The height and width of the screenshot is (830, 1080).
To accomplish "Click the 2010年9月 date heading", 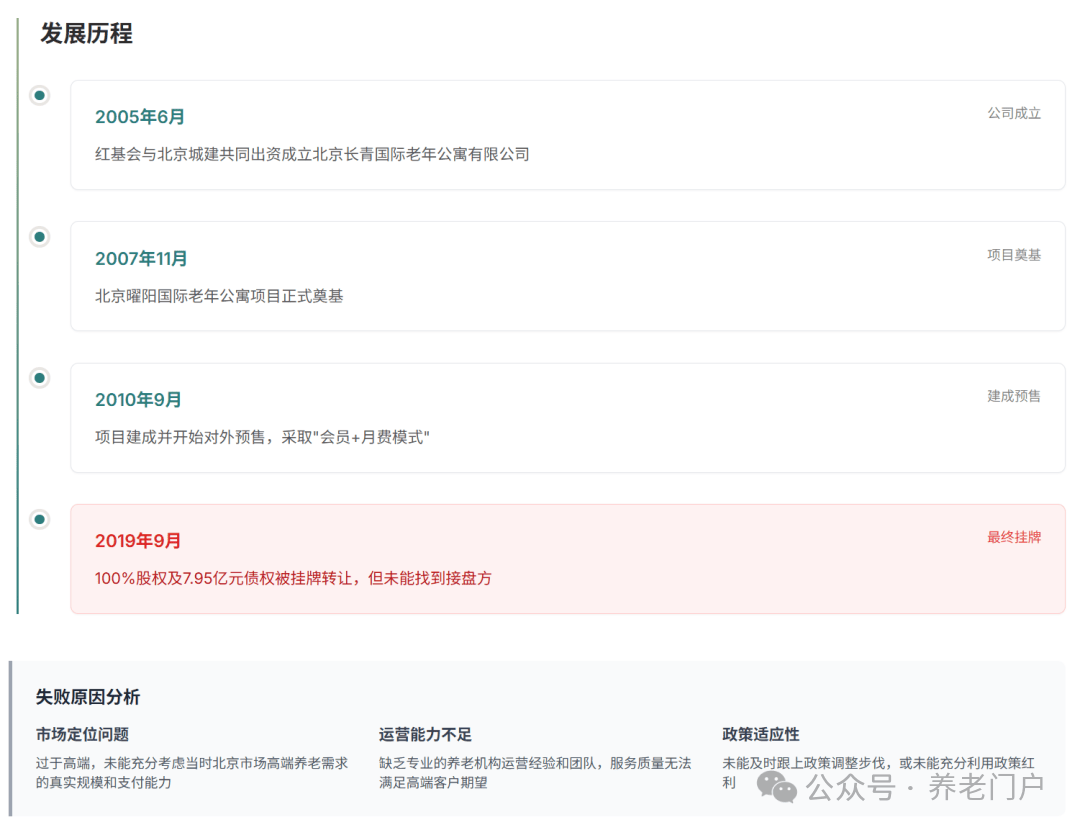I will [138, 400].
